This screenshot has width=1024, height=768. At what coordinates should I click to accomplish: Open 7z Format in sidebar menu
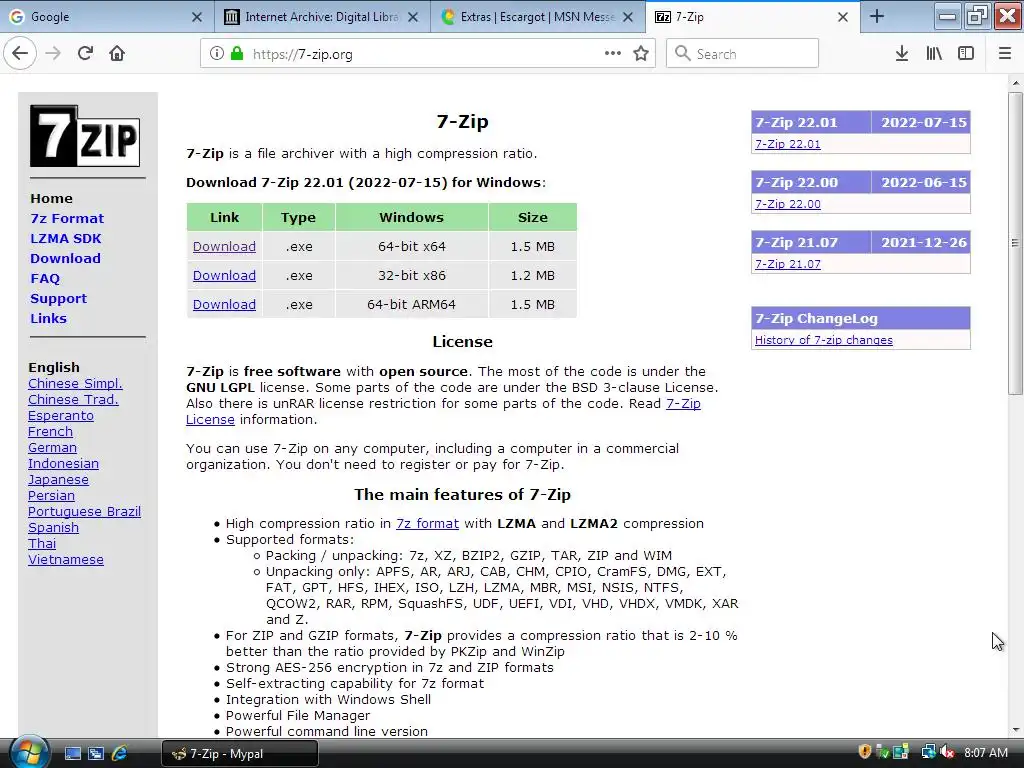tap(67, 219)
